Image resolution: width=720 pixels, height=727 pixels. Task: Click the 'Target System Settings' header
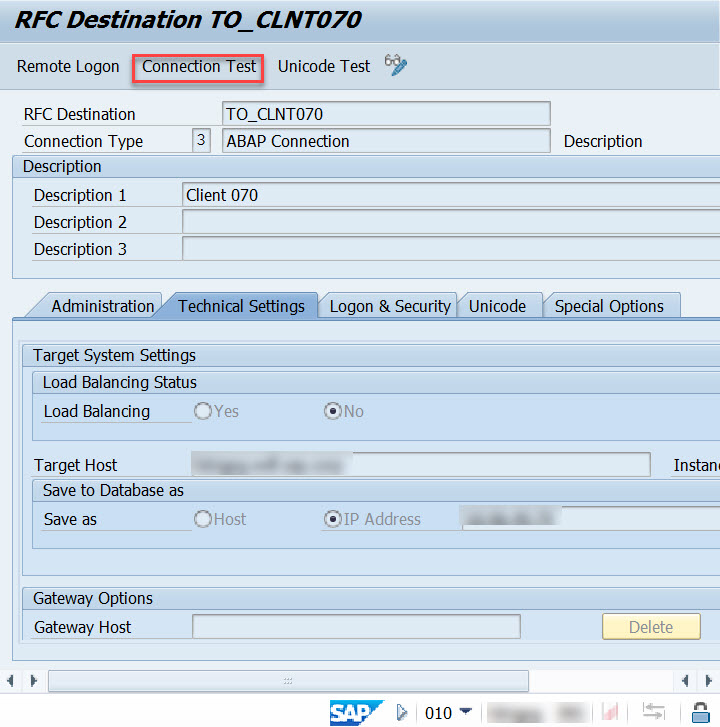[114, 355]
